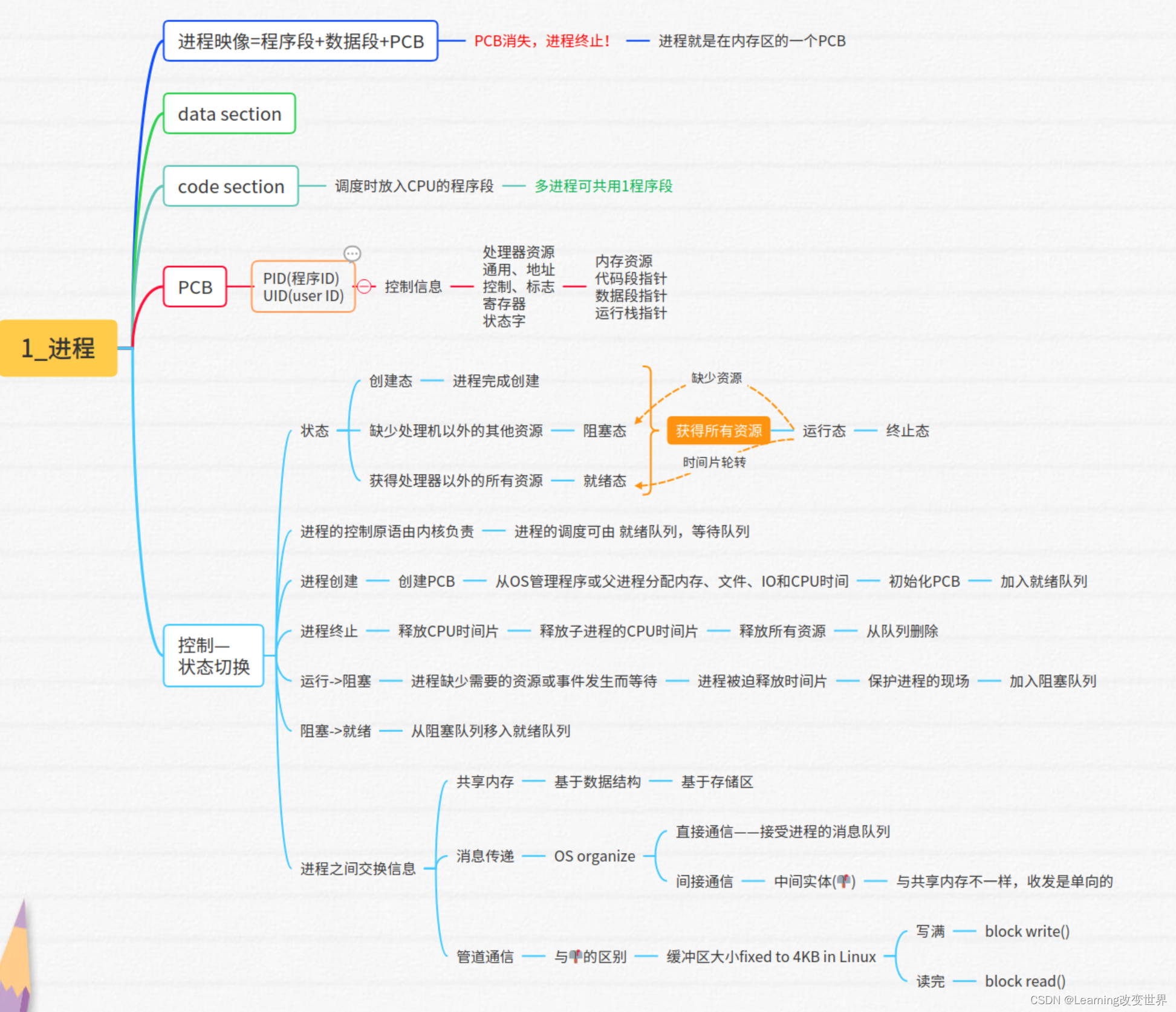Click 进程完成创建 text

point(496,381)
